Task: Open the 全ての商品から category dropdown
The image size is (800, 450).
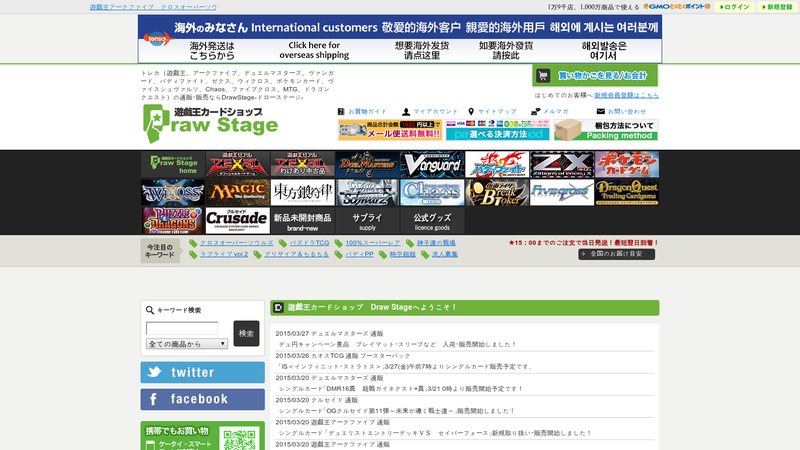Action: 187,344
